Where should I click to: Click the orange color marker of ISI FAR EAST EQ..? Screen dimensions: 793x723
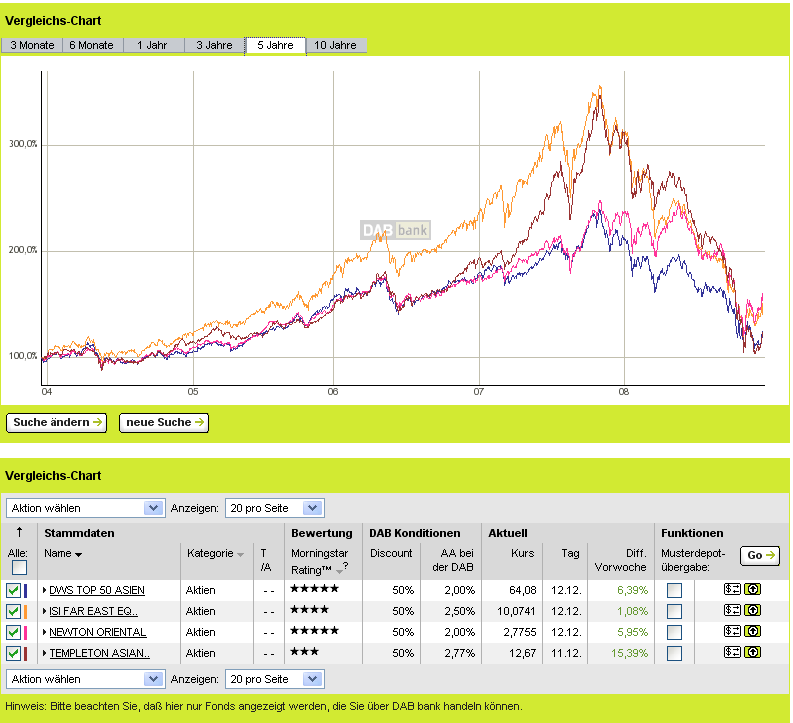[x=25, y=611]
